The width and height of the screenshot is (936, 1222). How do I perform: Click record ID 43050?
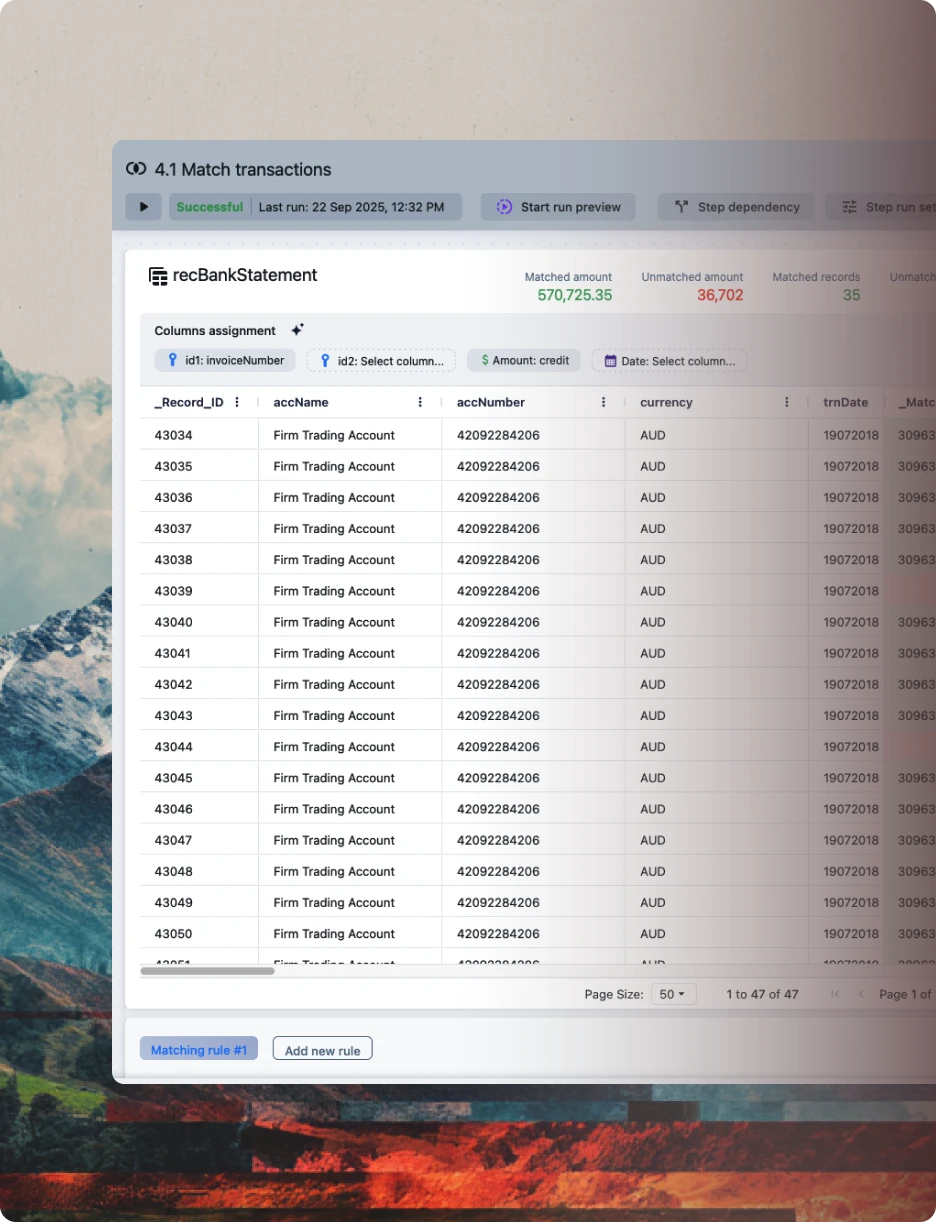(174, 934)
